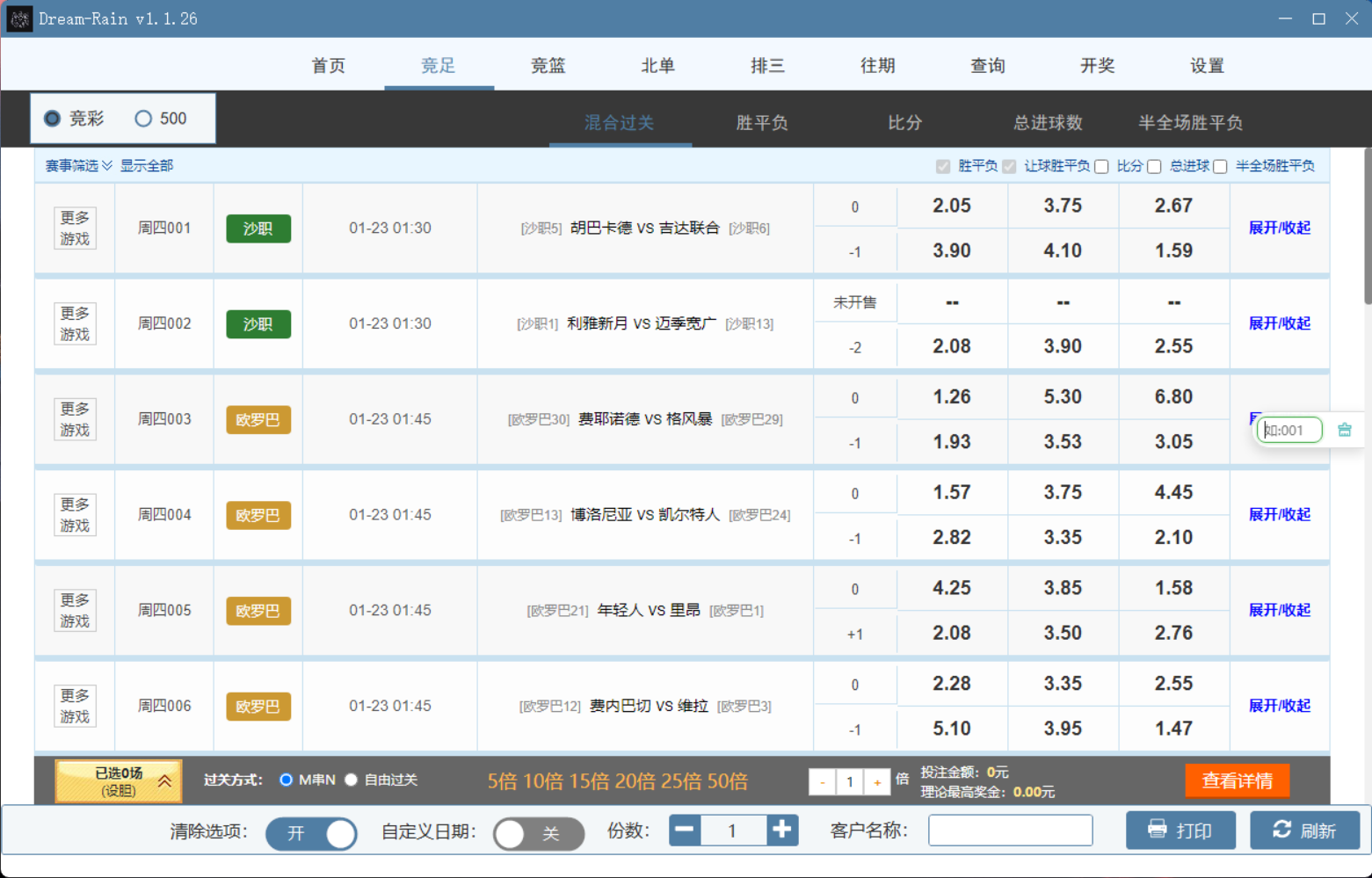
Task: Click 更多游戏 for match 周四004
Action: tap(75, 515)
